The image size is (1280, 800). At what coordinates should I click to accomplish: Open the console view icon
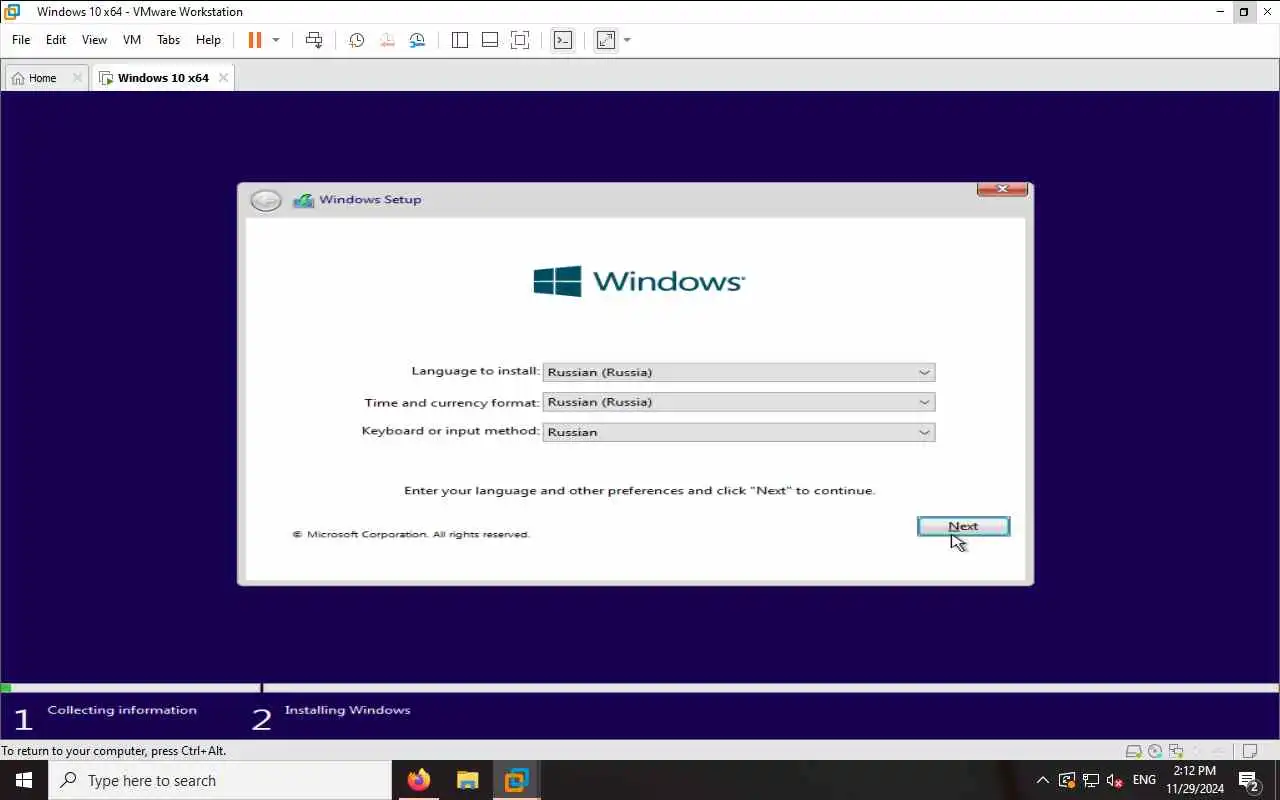coord(563,40)
